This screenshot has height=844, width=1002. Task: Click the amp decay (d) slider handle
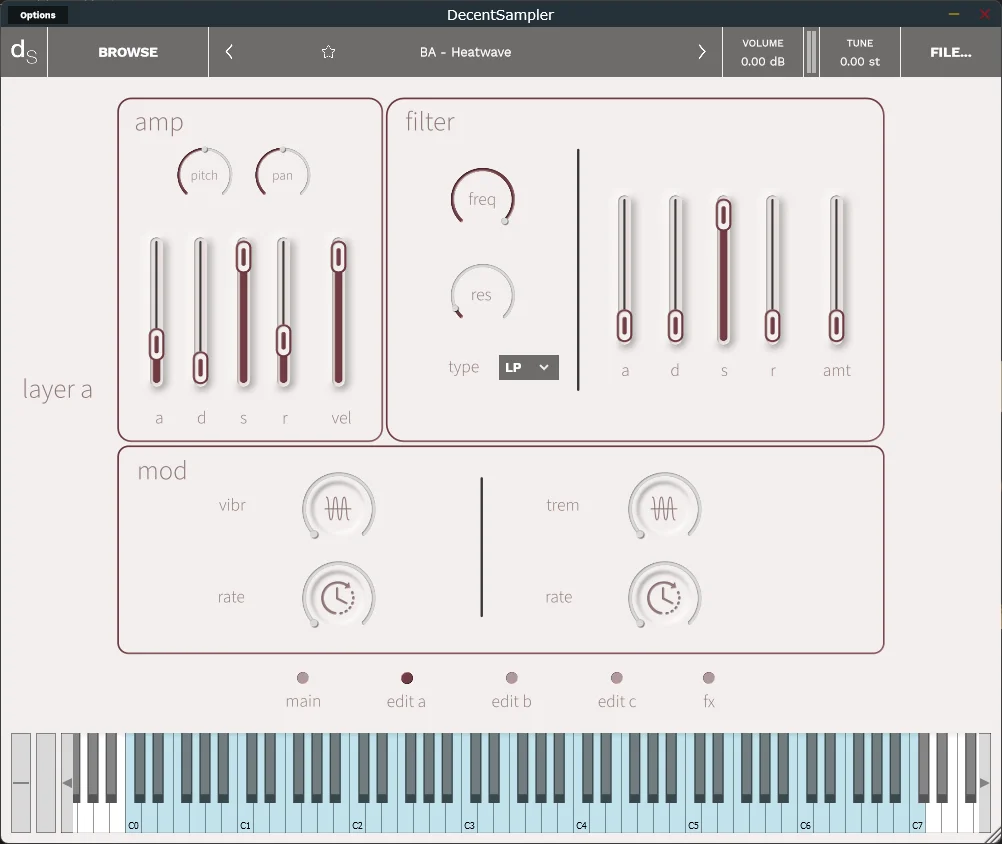201,367
